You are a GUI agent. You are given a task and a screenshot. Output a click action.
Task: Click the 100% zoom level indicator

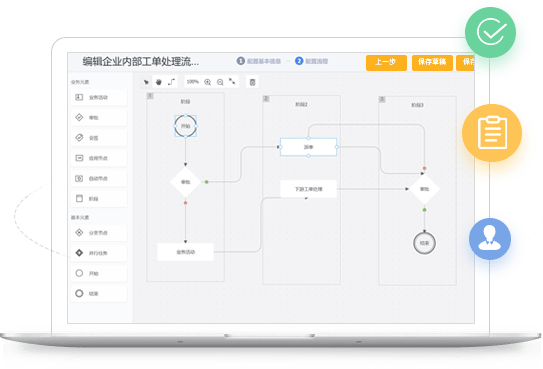[193, 82]
